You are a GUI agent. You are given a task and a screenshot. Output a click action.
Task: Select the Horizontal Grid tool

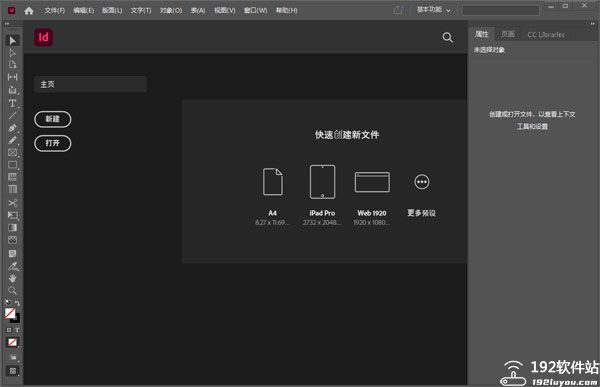(x=12, y=177)
